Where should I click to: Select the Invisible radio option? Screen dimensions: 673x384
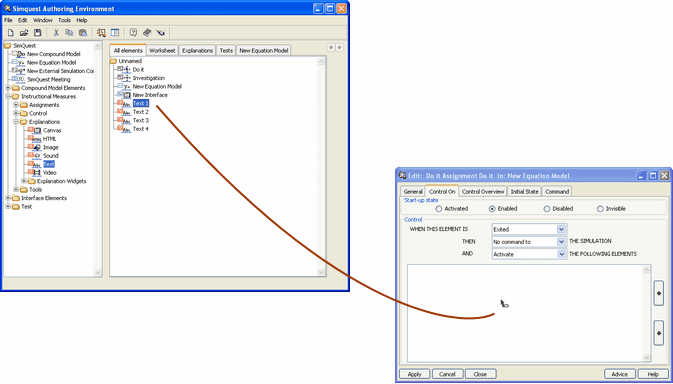point(600,209)
